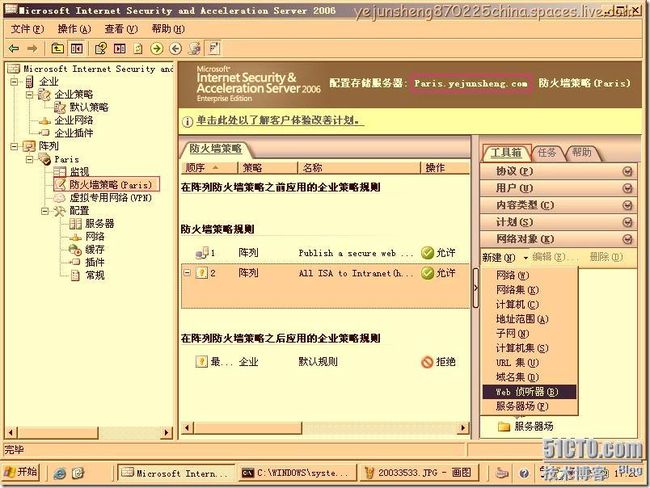Choose 网络(N) from the new menu
Image resolution: width=650 pixels, height=488 pixels.
(x=529, y=275)
